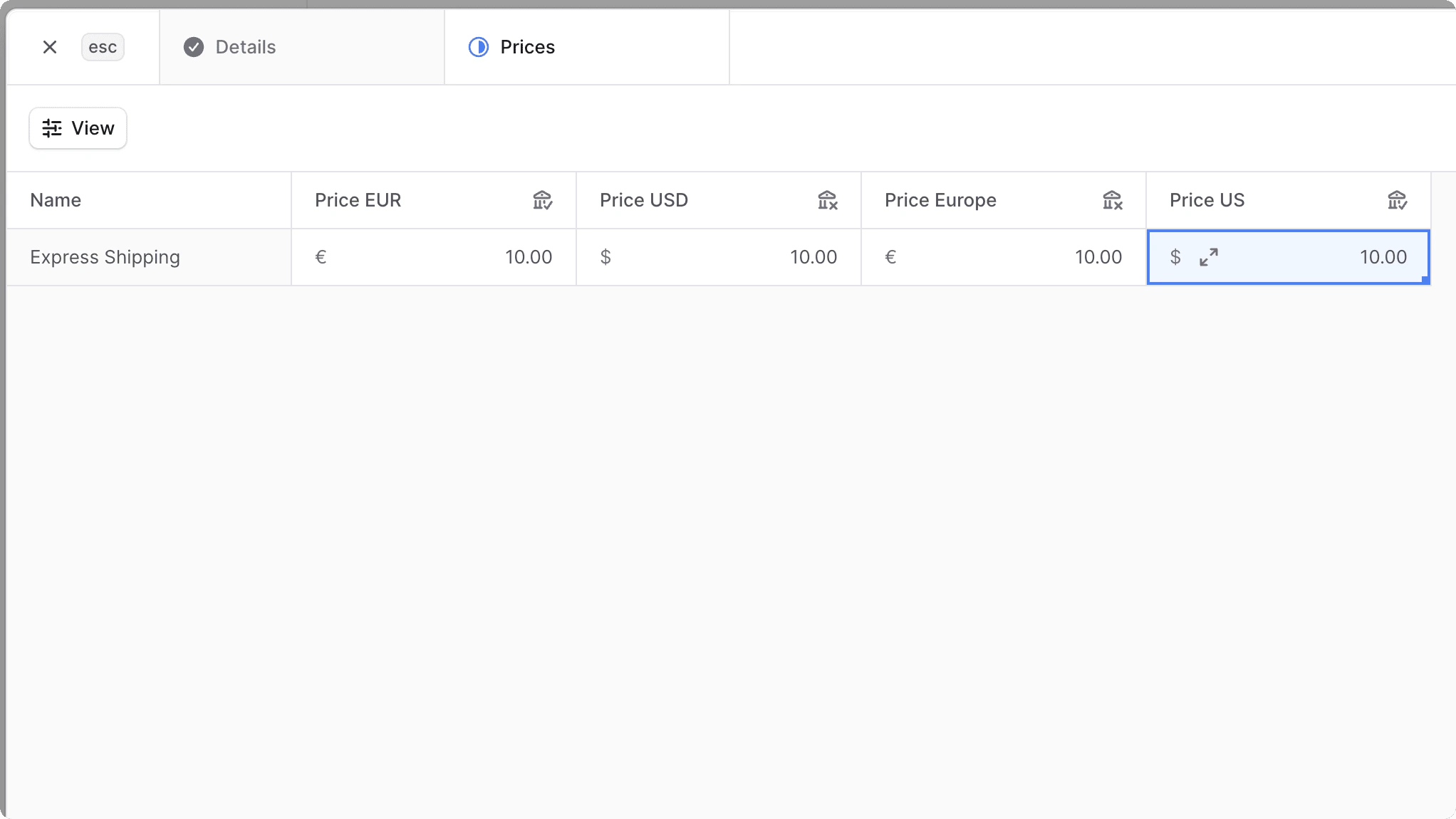This screenshot has height=819, width=1456.
Task: Open the View options menu
Action: tap(78, 128)
